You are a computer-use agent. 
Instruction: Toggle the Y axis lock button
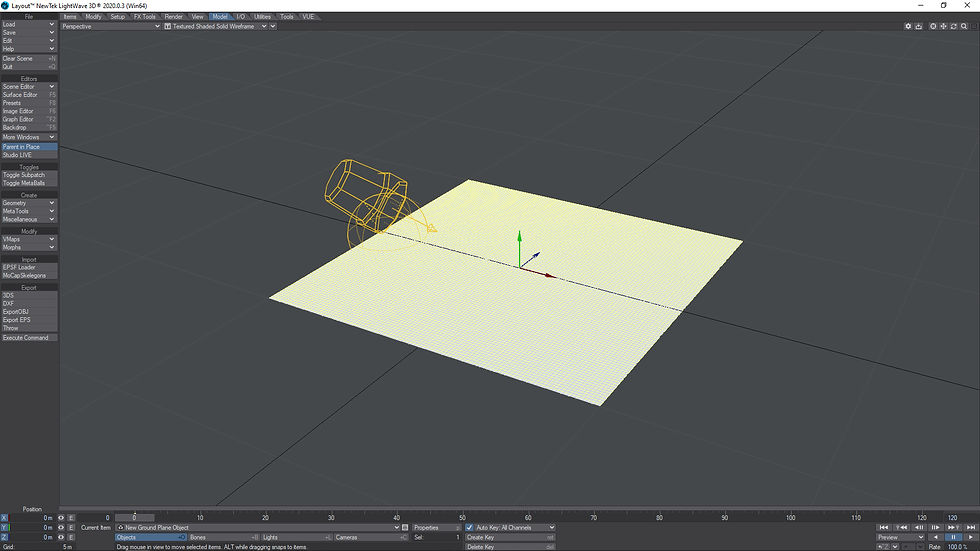4,527
